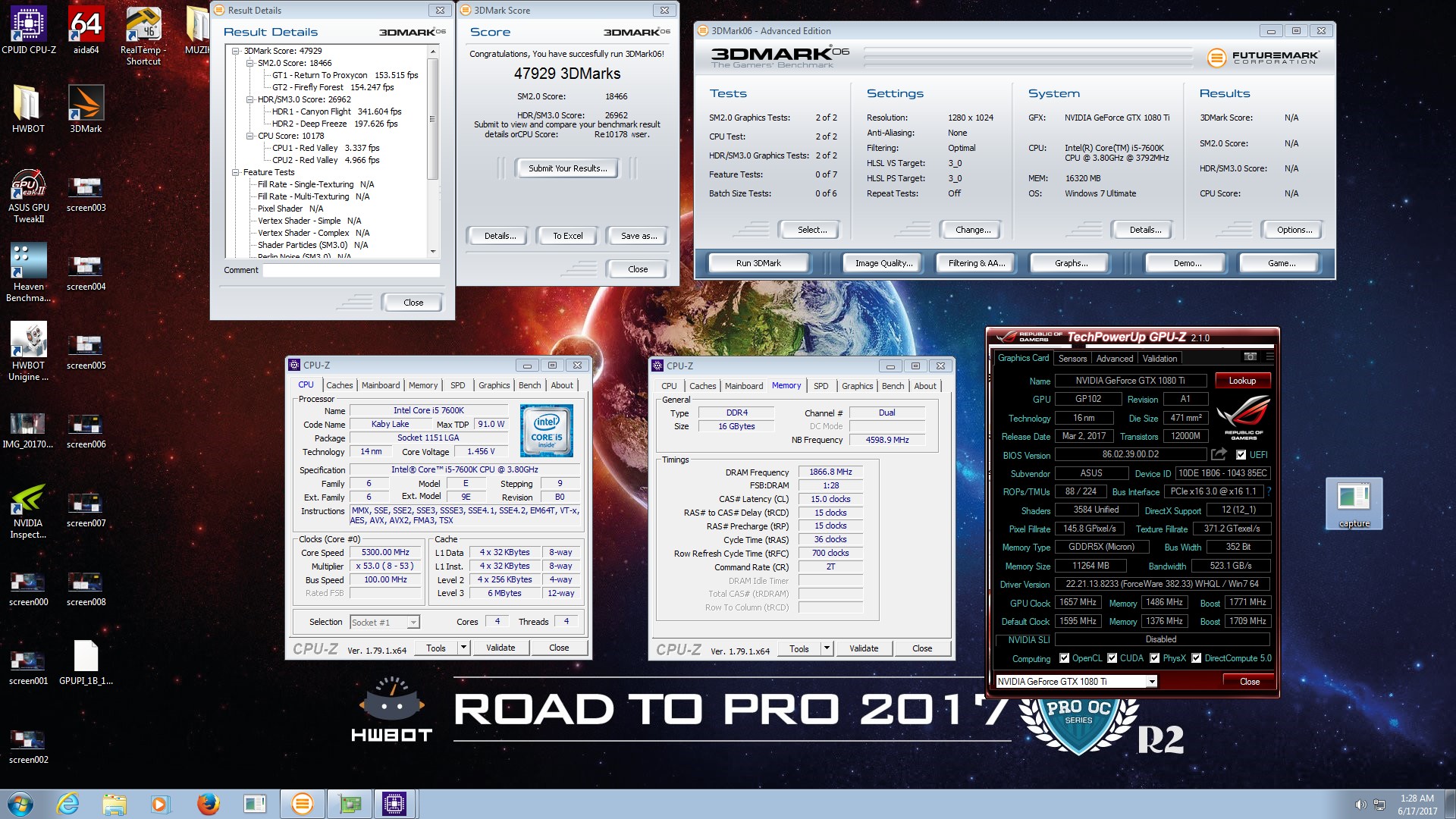This screenshot has width=1456, height=819.
Task: Open the screen005 image file
Action: (x=86, y=352)
